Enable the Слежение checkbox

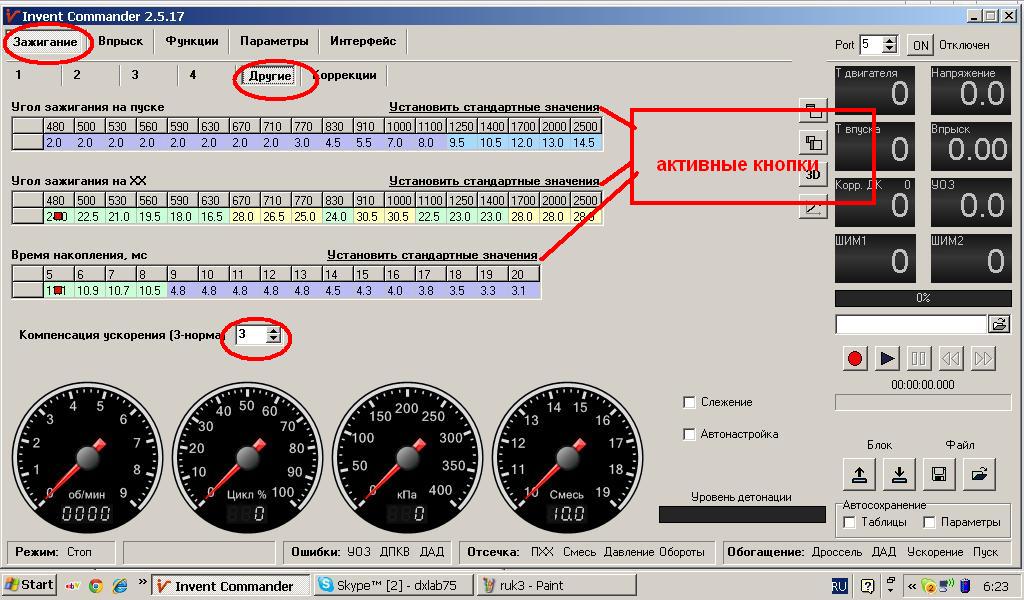click(x=689, y=402)
